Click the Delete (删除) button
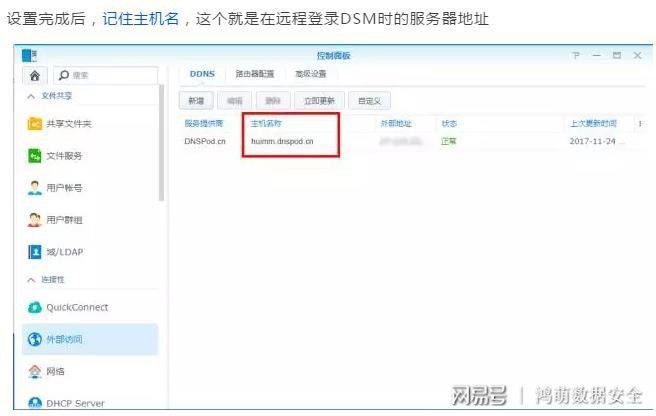 pos(273,100)
